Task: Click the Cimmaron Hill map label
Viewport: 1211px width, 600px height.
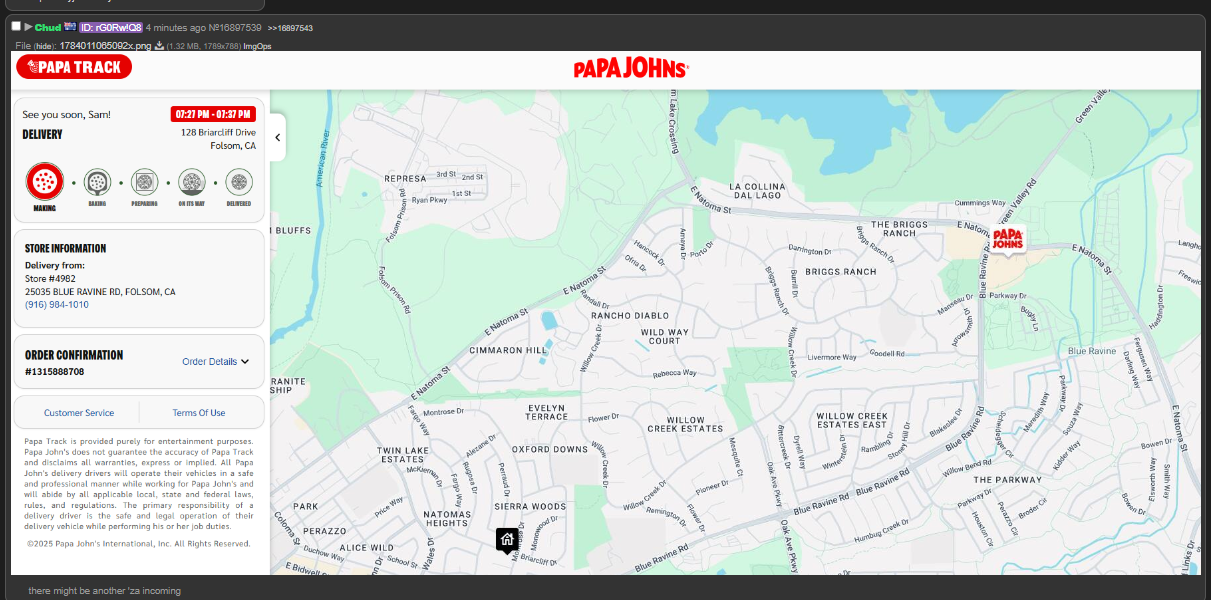Action: coord(509,351)
